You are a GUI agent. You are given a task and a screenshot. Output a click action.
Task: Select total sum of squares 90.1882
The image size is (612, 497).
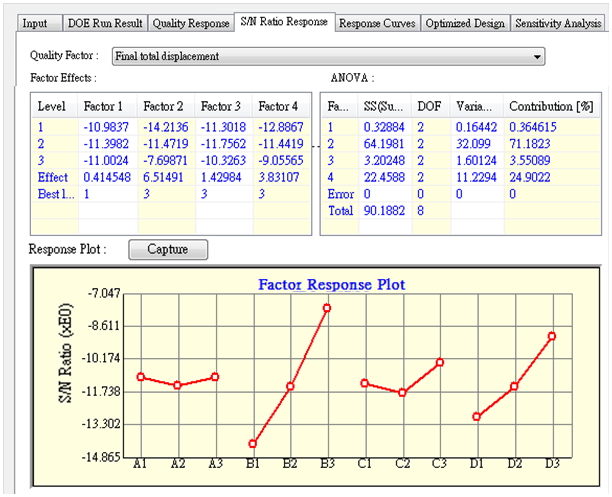tap(384, 211)
